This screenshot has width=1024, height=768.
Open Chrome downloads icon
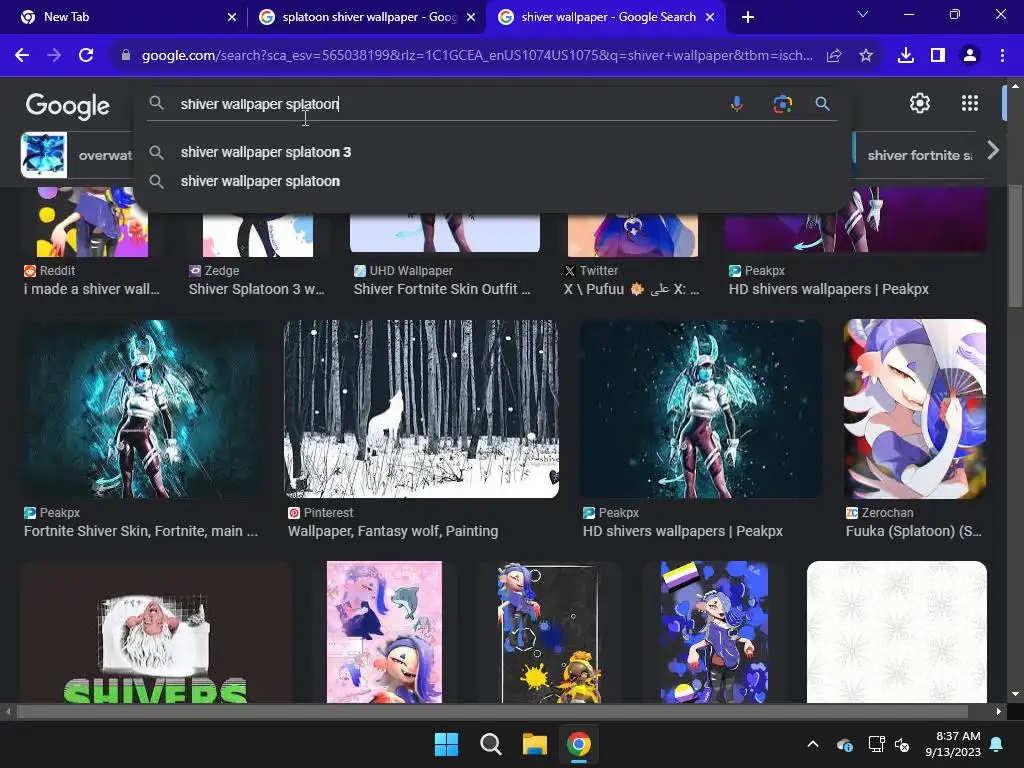click(x=906, y=56)
